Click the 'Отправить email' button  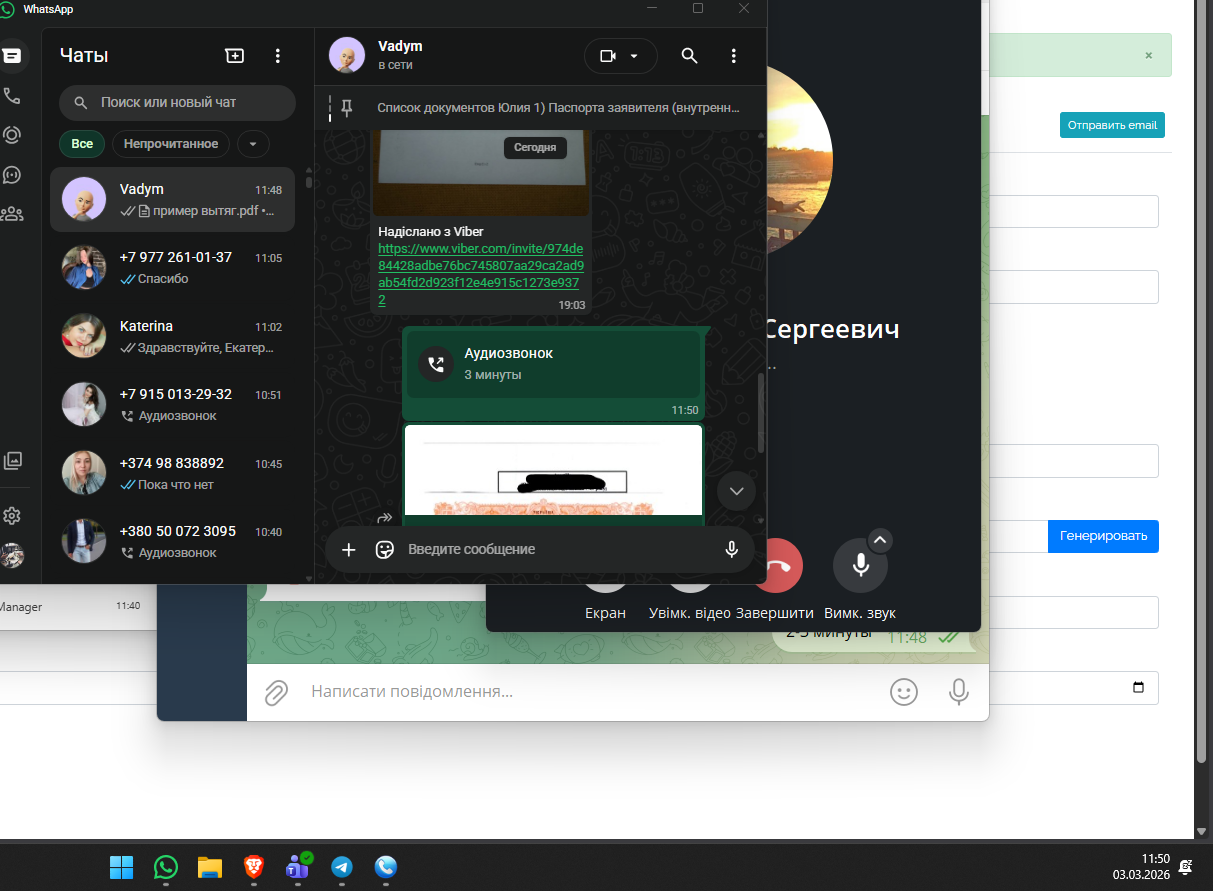tap(1112, 125)
